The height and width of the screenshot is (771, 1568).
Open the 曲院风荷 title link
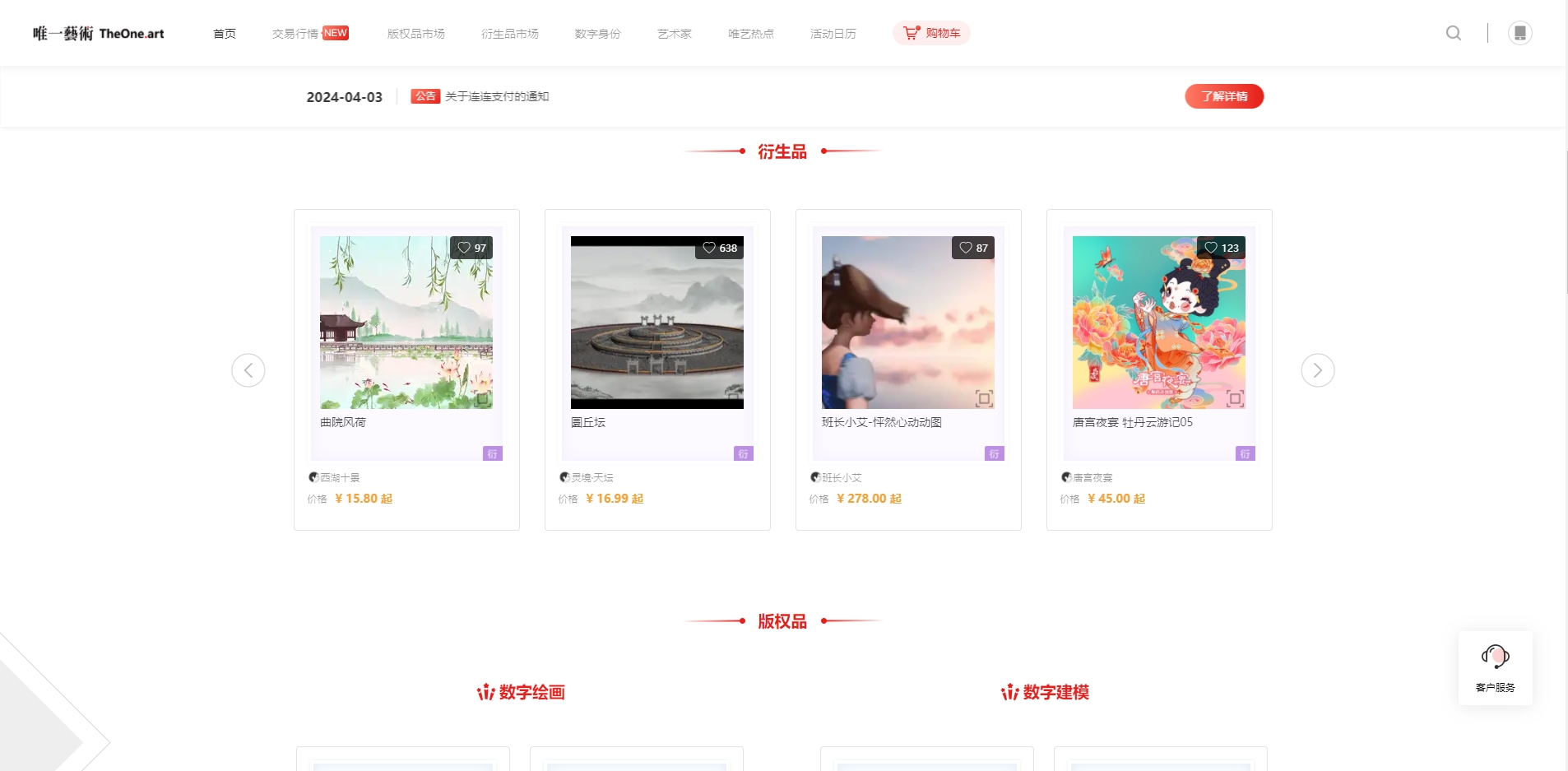[343, 422]
